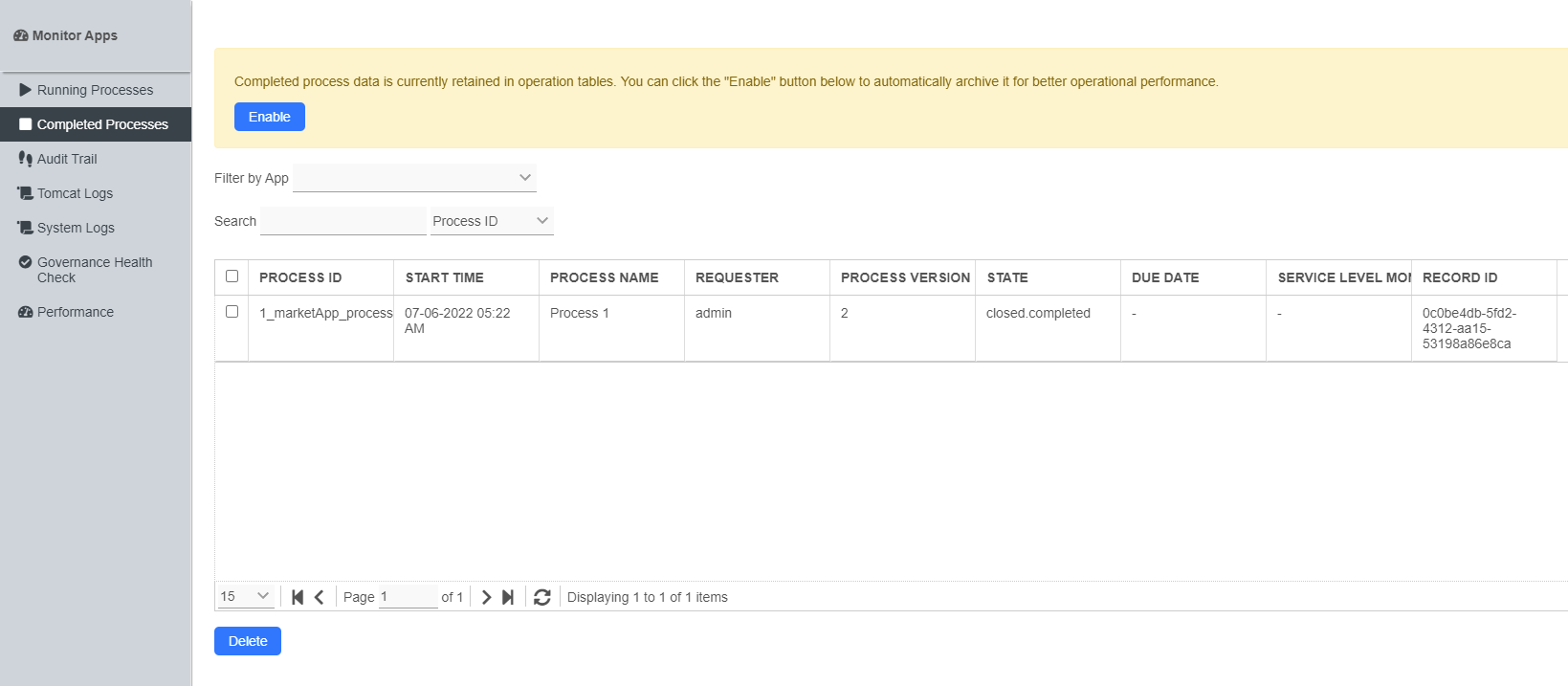1568x686 pixels.
Task: Toggle the select-all checkbox in table header
Action: click(x=232, y=277)
